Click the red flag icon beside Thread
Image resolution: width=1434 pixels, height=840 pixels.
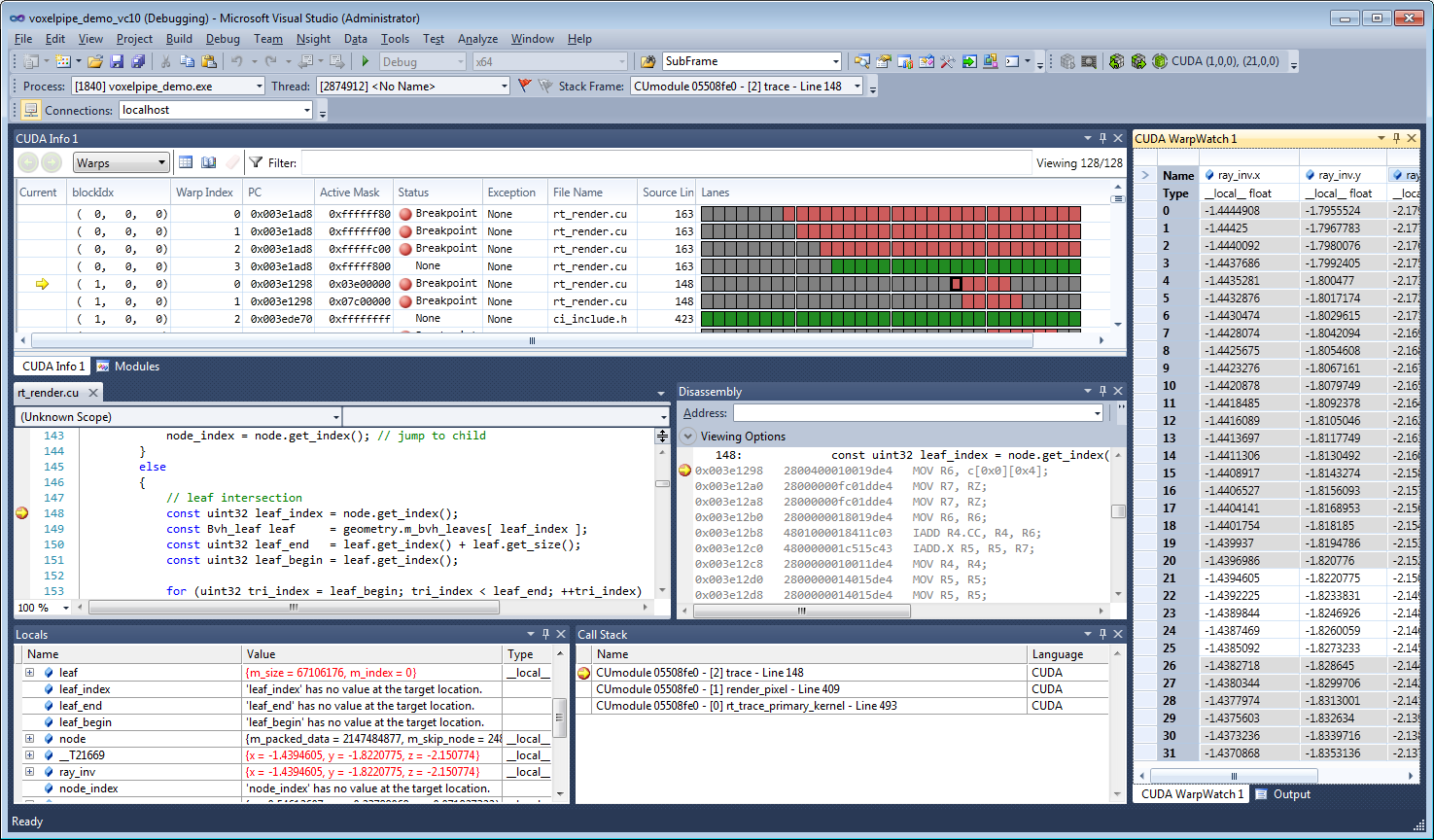tap(525, 86)
